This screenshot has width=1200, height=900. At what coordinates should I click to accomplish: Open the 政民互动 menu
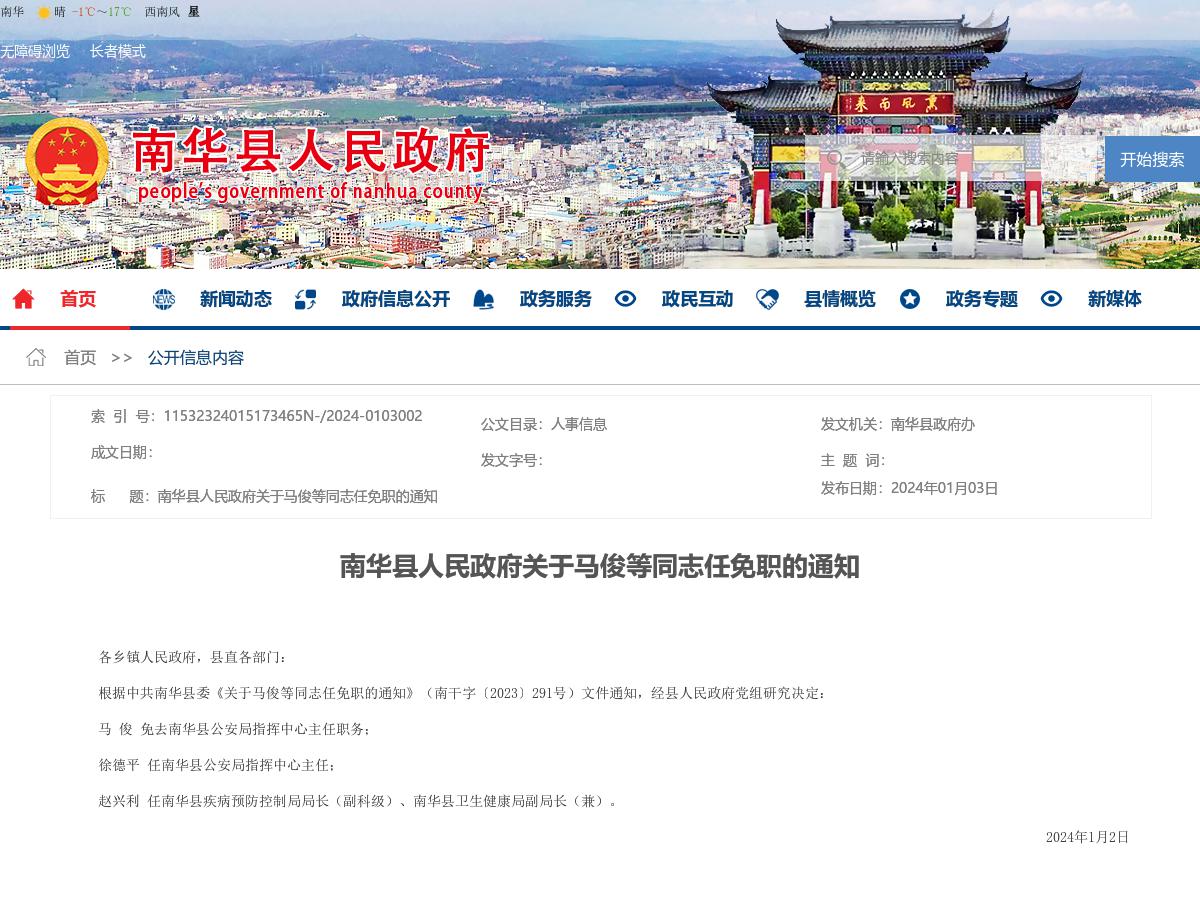tap(697, 299)
